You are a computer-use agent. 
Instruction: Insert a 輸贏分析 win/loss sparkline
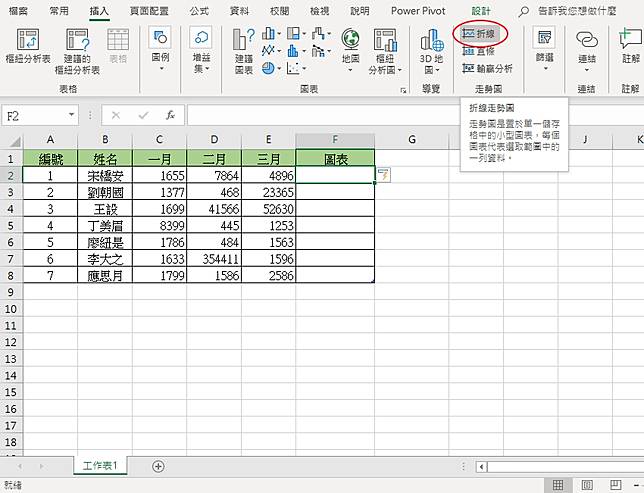point(487,68)
